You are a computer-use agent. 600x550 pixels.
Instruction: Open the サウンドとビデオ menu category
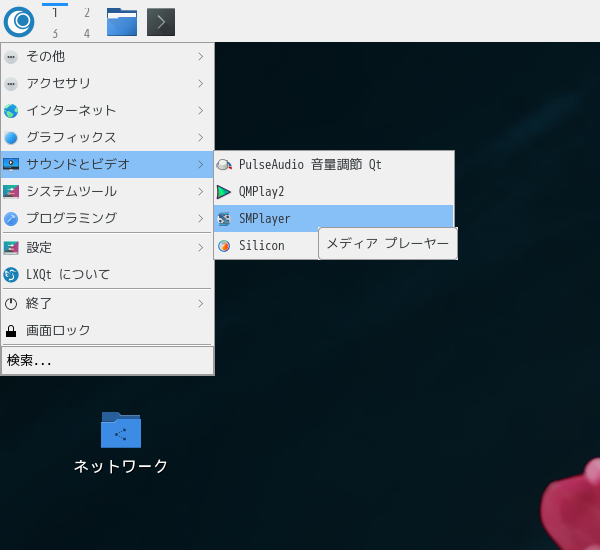[107, 164]
